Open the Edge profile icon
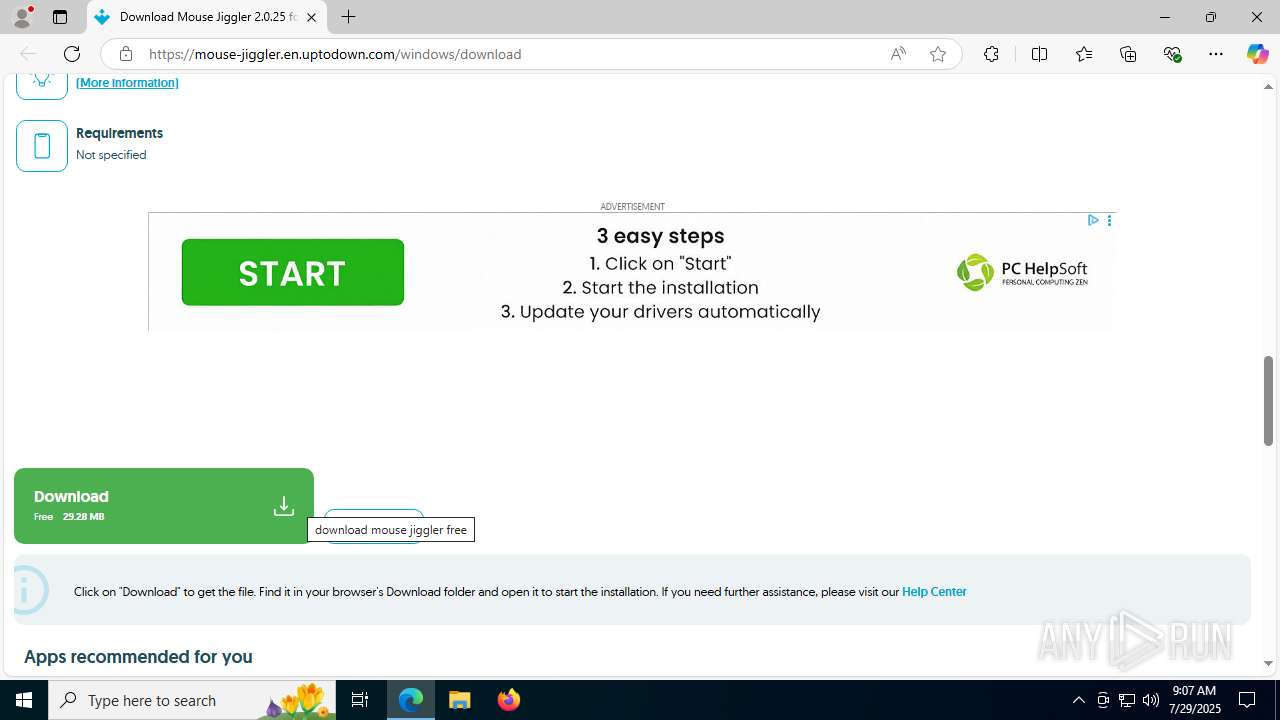The height and width of the screenshot is (720, 1280). (22, 17)
